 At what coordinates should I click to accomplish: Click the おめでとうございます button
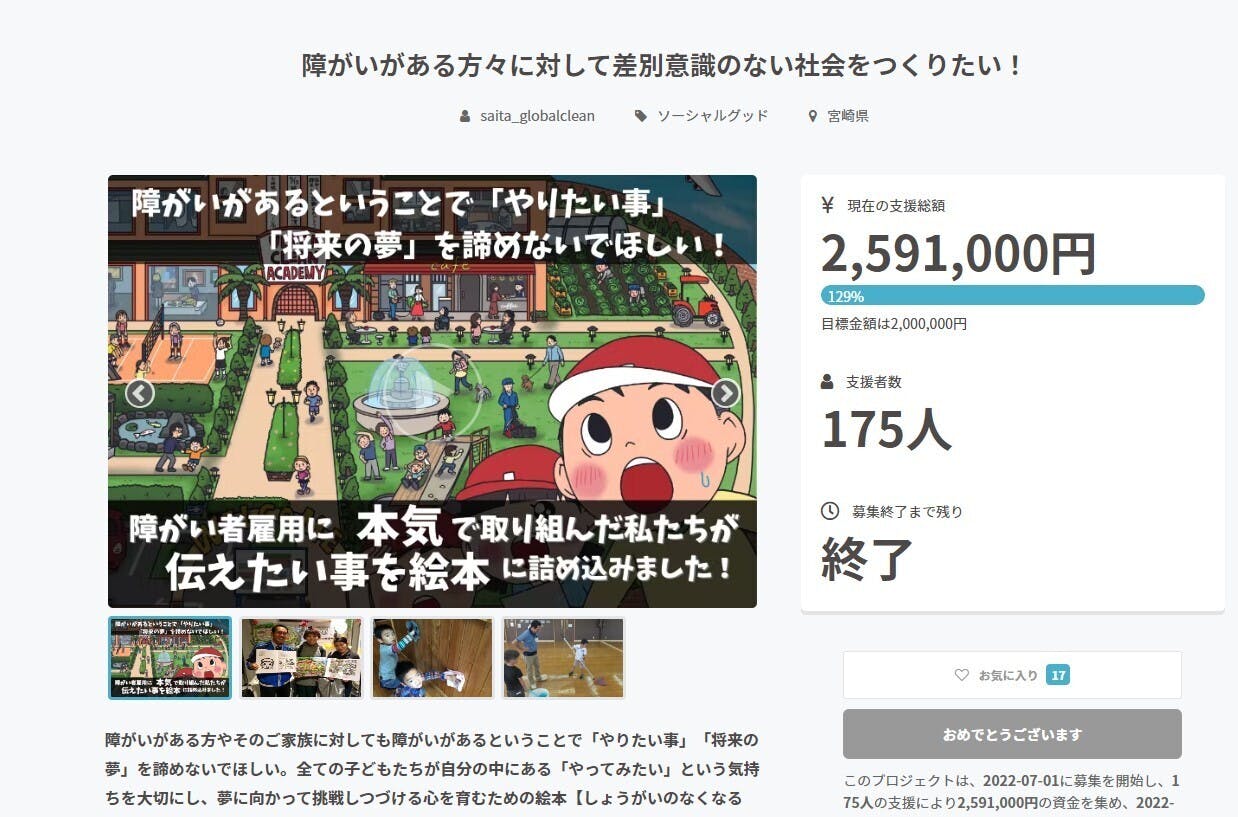[1012, 734]
